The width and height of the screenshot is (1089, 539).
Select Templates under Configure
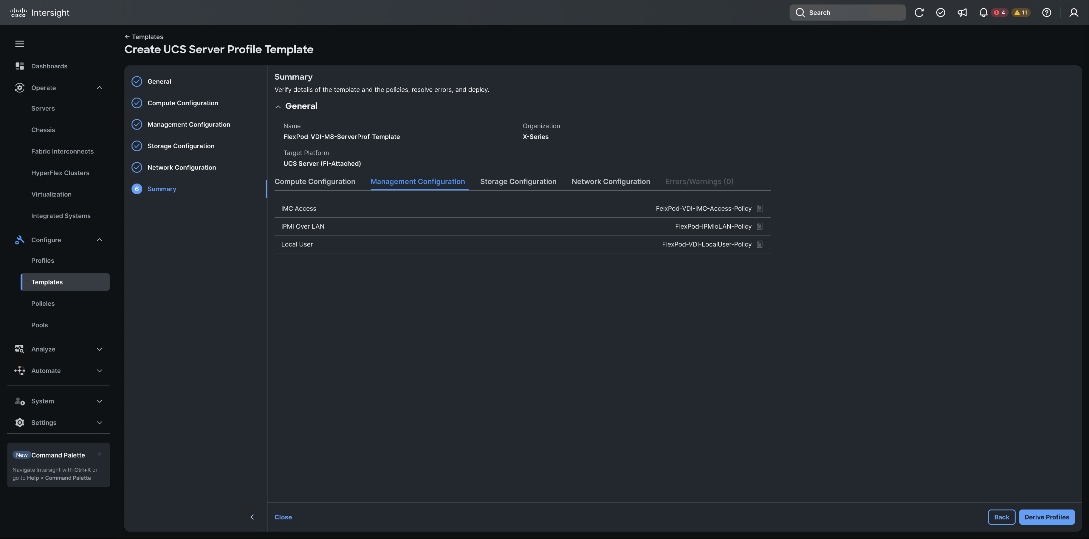click(x=65, y=282)
